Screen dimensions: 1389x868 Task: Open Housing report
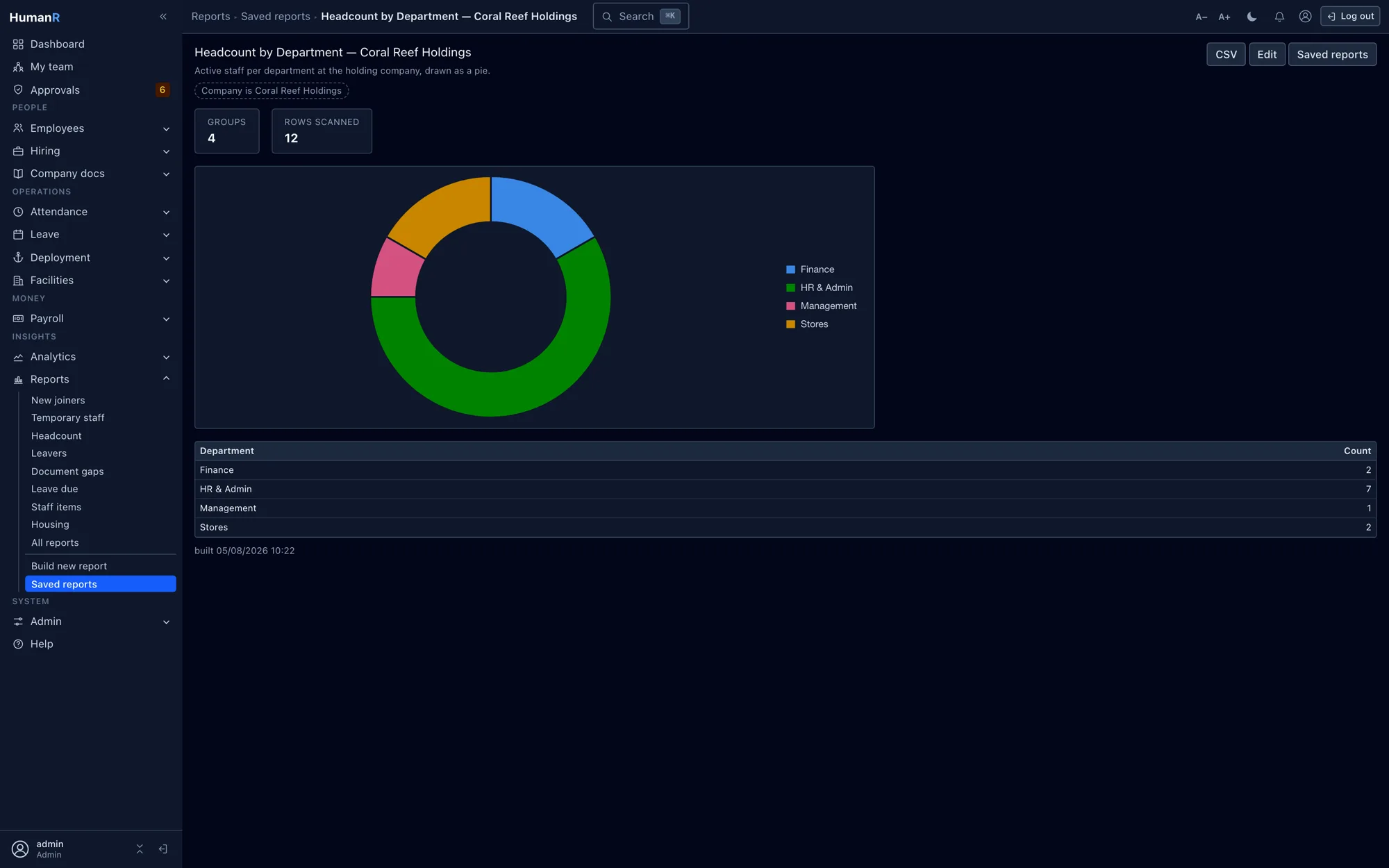(50, 525)
